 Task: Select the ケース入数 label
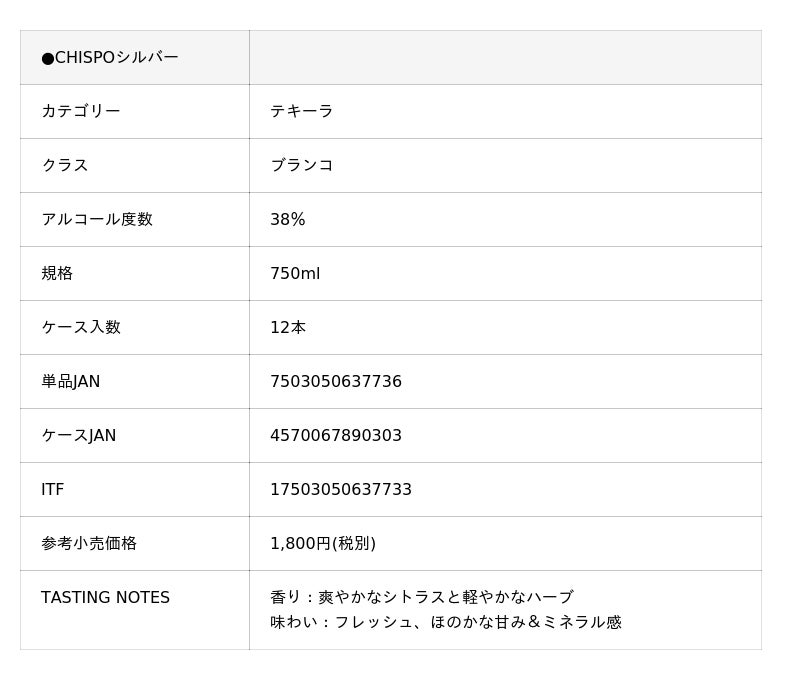[81, 328]
